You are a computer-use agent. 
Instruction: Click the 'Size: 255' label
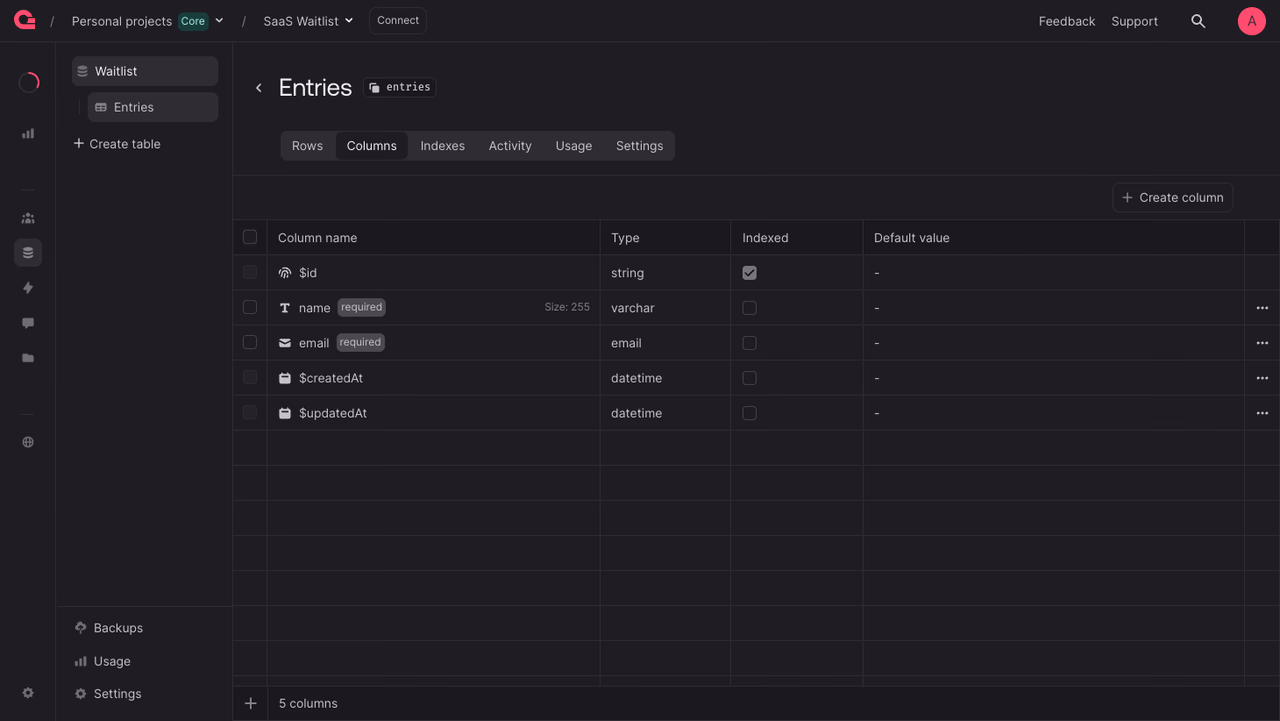tap(567, 308)
